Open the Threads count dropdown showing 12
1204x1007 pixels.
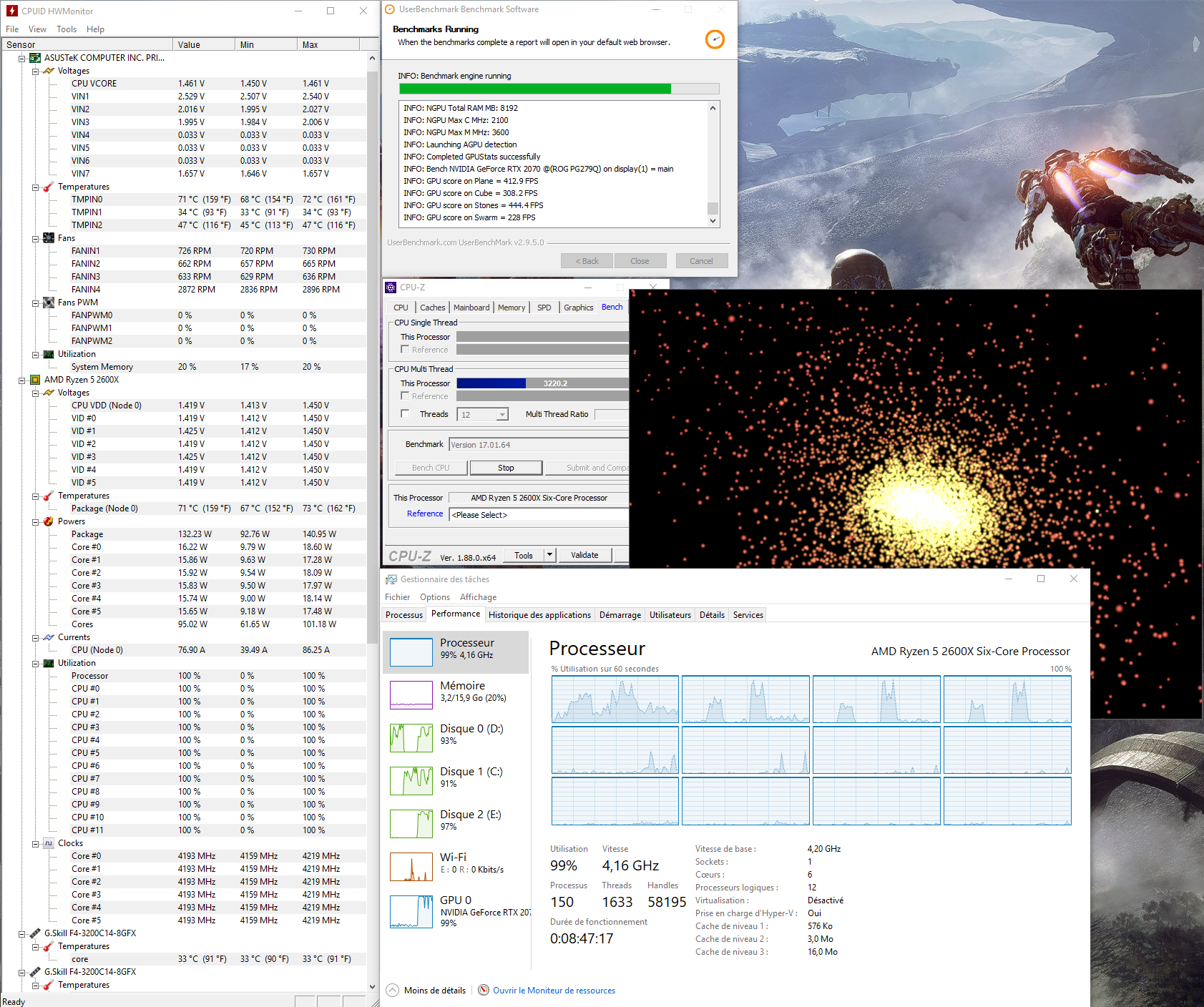click(x=484, y=415)
